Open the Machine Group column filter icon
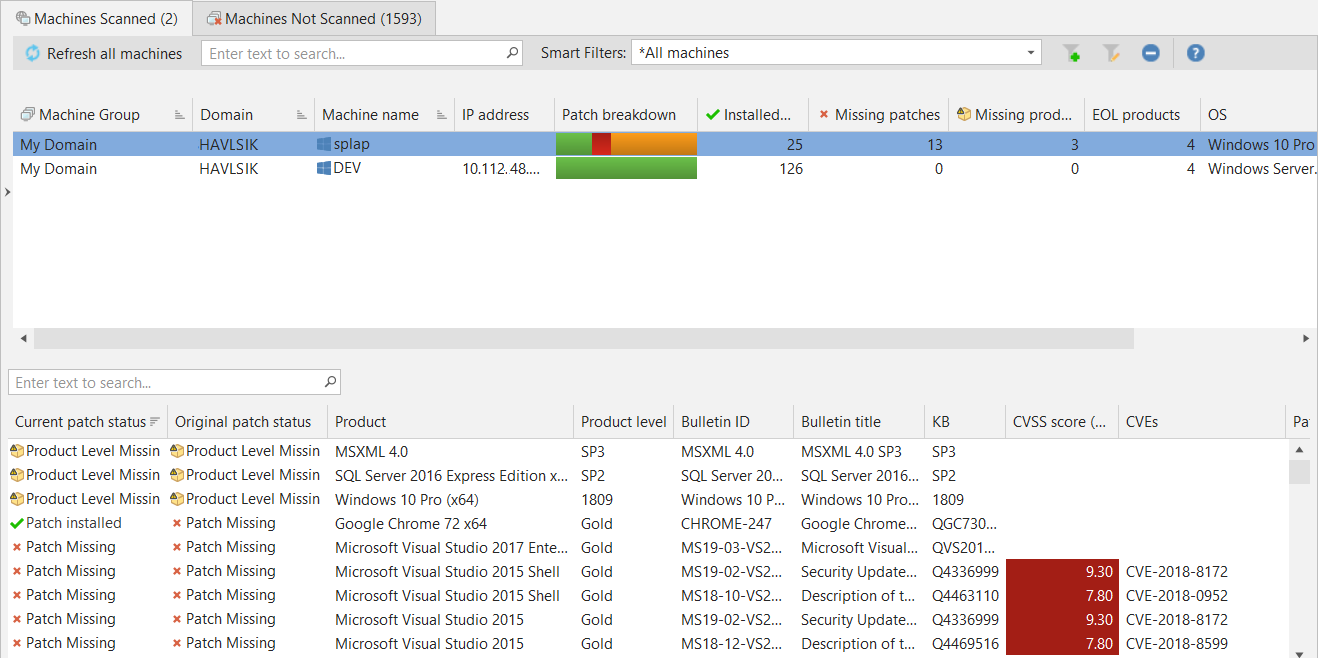This screenshot has height=658, width=1318. (180, 115)
